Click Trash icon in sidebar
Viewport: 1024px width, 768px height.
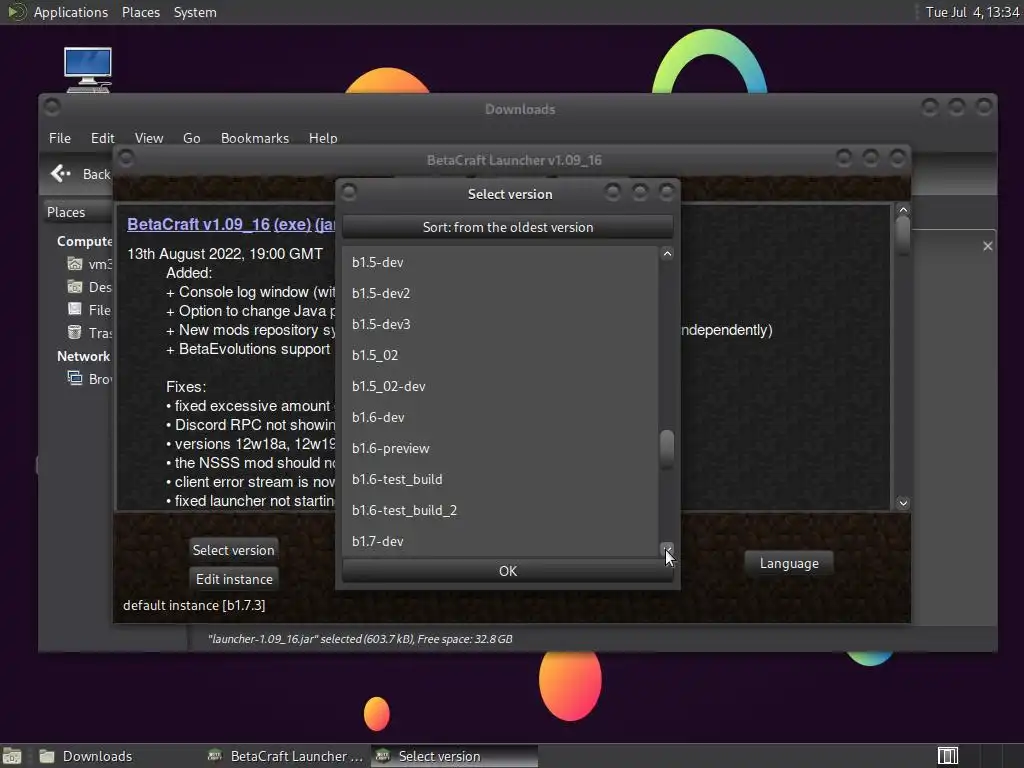tap(75, 332)
